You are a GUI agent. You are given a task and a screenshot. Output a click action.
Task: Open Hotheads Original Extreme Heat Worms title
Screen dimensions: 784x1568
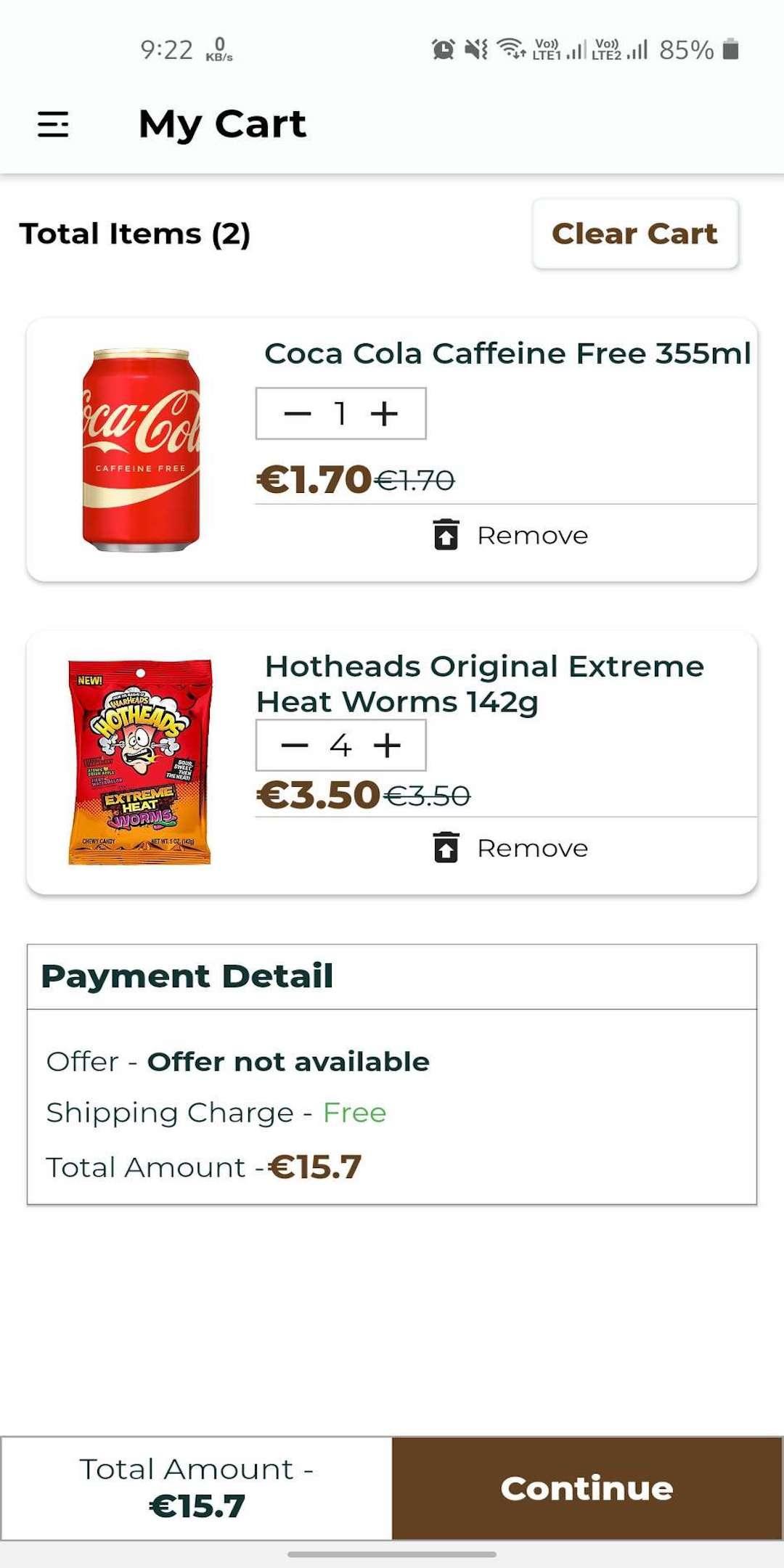(x=480, y=684)
